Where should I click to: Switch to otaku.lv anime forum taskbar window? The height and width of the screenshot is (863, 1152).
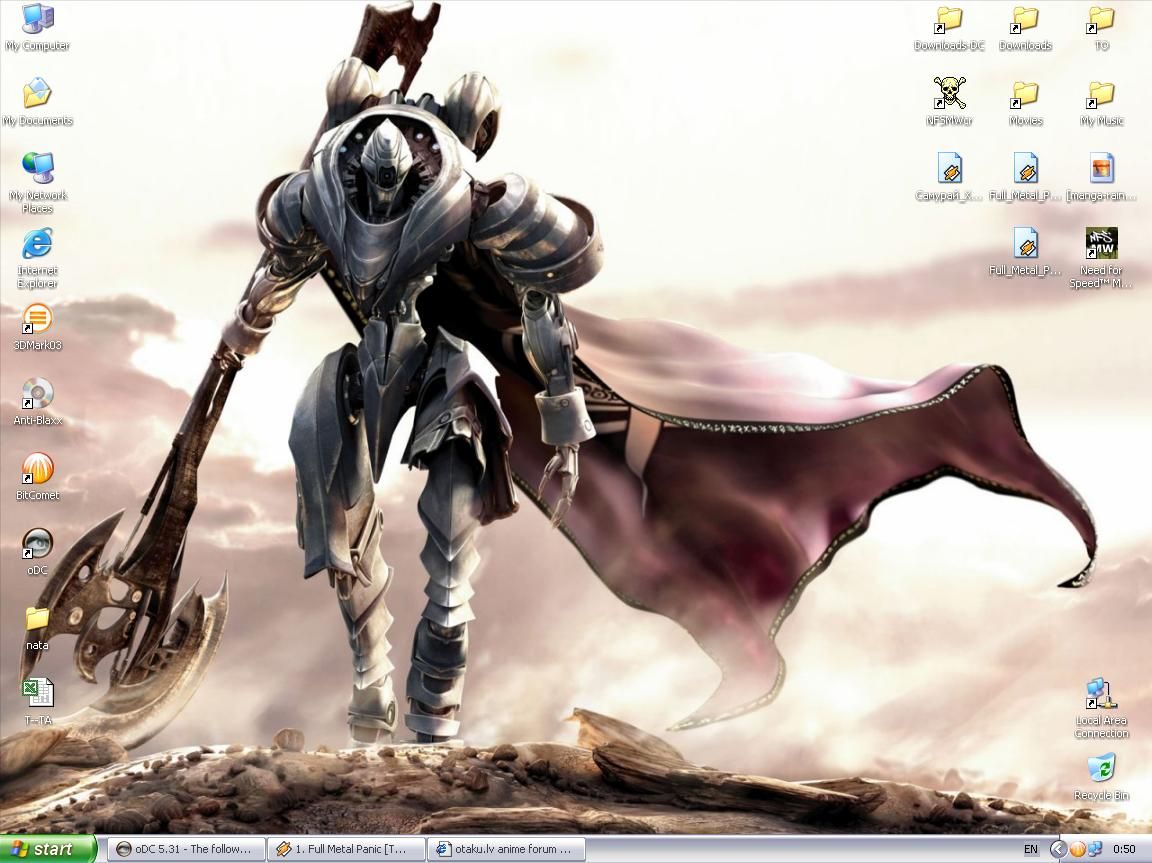[506, 849]
